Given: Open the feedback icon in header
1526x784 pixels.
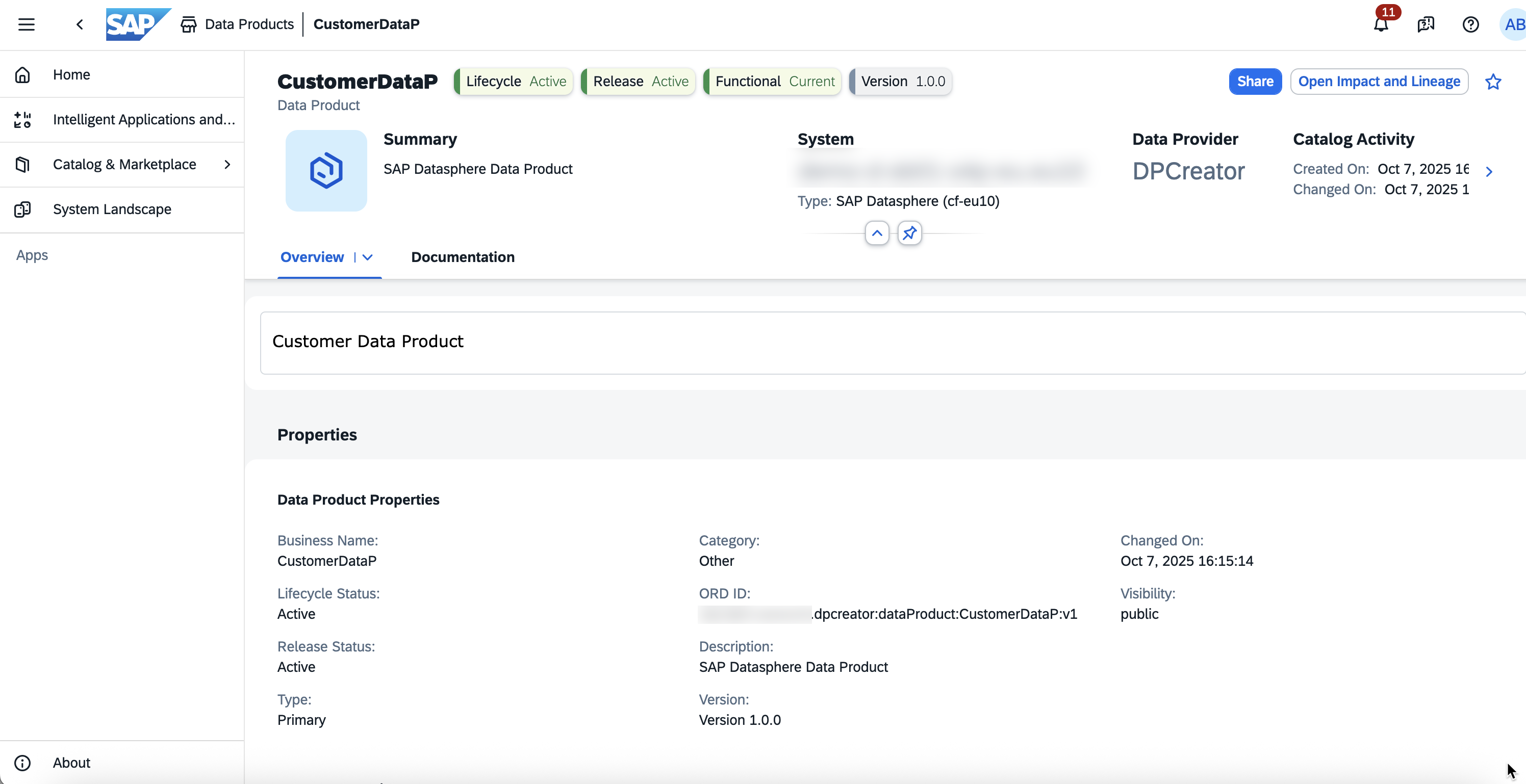Looking at the screenshot, I should click(1426, 24).
